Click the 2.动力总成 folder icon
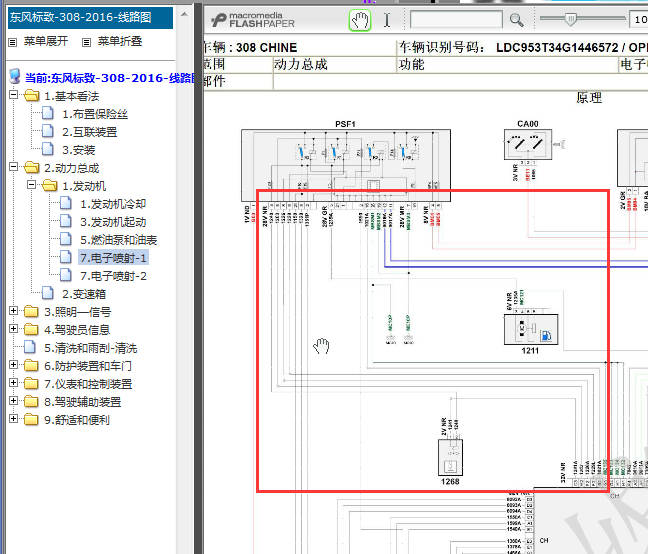This screenshot has height=554, width=648. coord(31,167)
